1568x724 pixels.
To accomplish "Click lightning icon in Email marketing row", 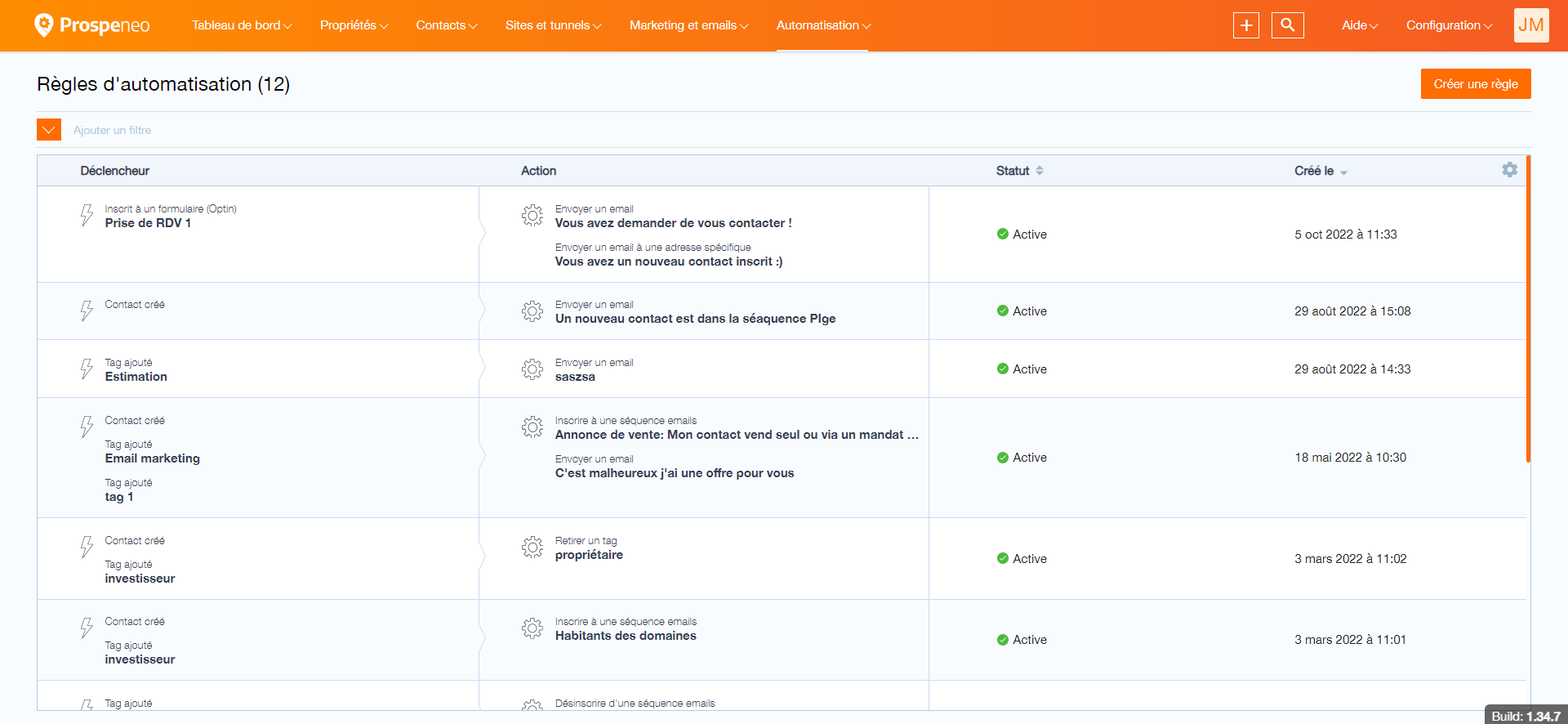I will pos(87,427).
